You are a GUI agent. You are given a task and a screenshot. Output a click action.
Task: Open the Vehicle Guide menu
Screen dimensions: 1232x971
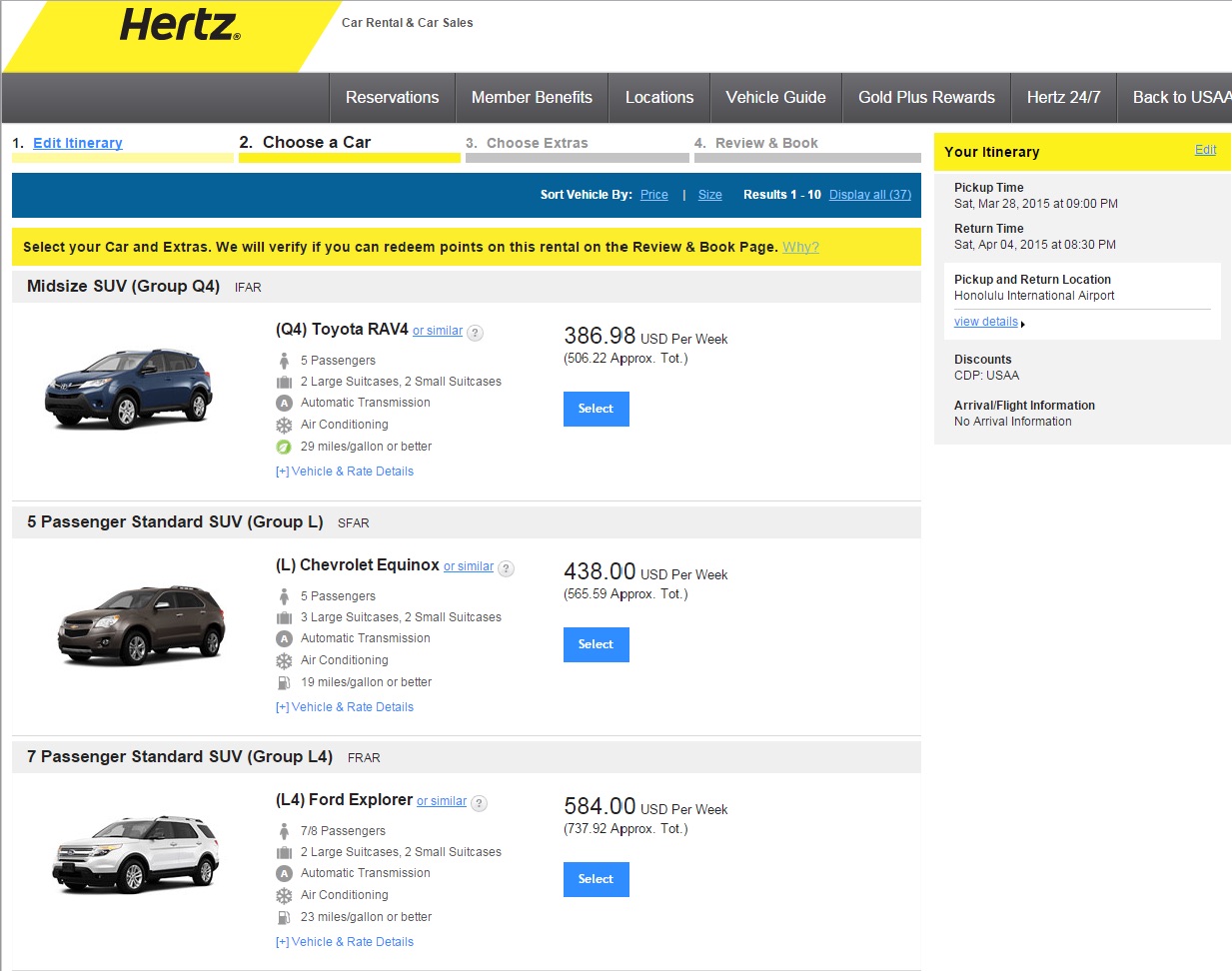(x=775, y=98)
